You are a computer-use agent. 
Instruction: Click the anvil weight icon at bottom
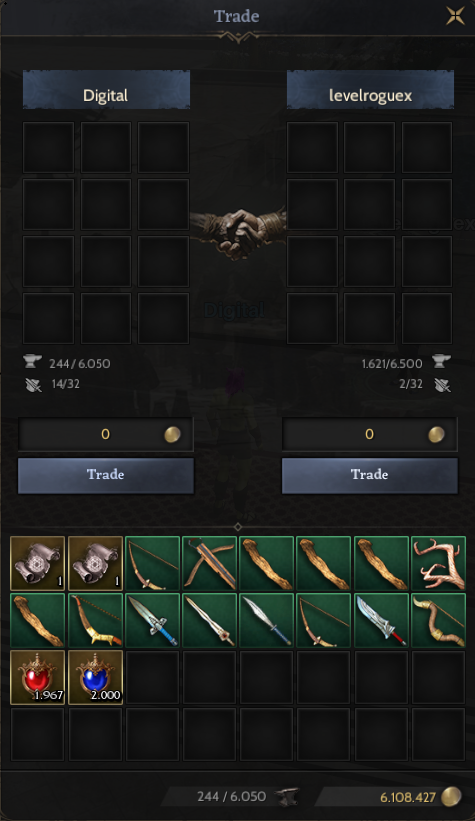(x=288, y=796)
